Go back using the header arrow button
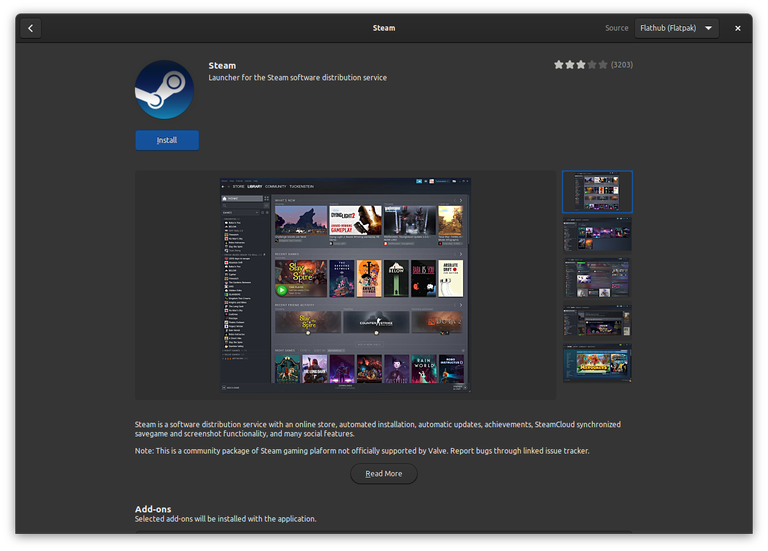 [x=30, y=28]
